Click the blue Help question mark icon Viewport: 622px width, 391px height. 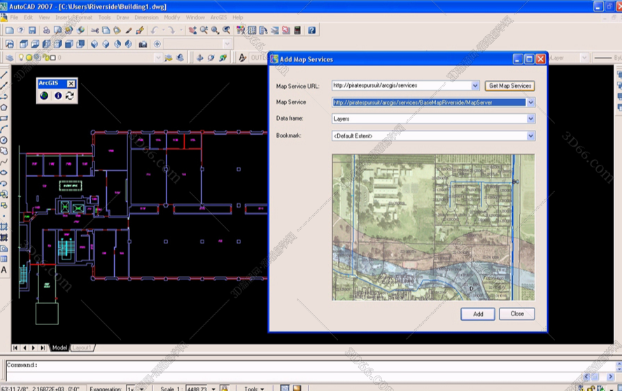click(x=312, y=30)
